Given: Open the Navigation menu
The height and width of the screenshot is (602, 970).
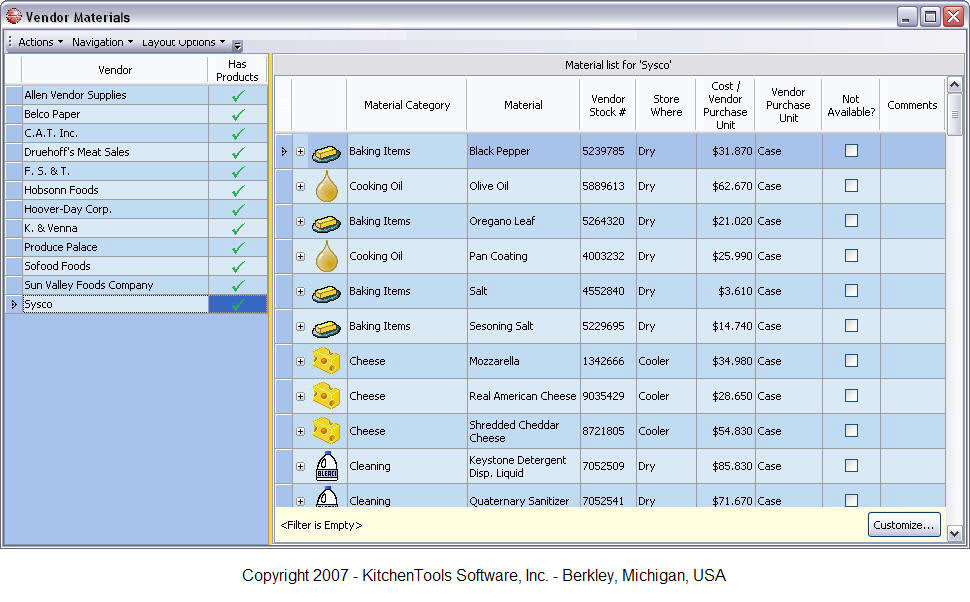Looking at the screenshot, I should coord(102,42).
